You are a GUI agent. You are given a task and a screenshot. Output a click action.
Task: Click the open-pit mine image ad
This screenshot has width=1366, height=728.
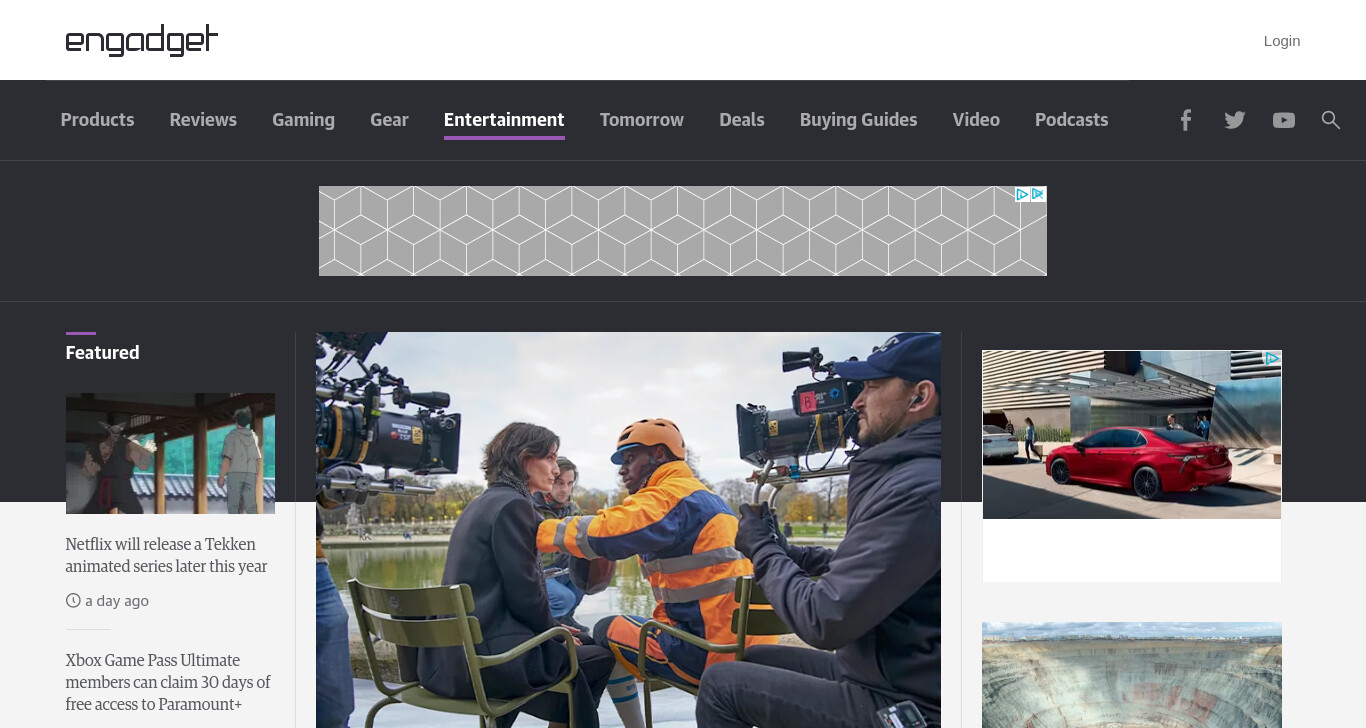(x=1132, y=675)
